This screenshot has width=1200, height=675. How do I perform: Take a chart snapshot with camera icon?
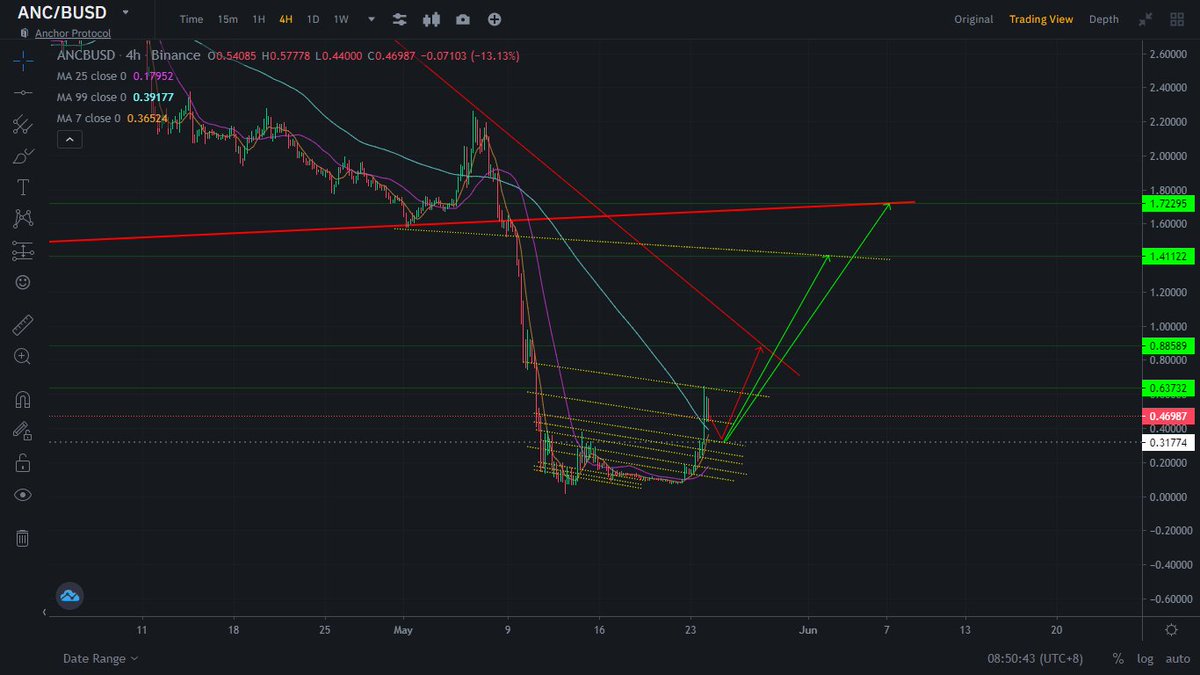[463, 19]
